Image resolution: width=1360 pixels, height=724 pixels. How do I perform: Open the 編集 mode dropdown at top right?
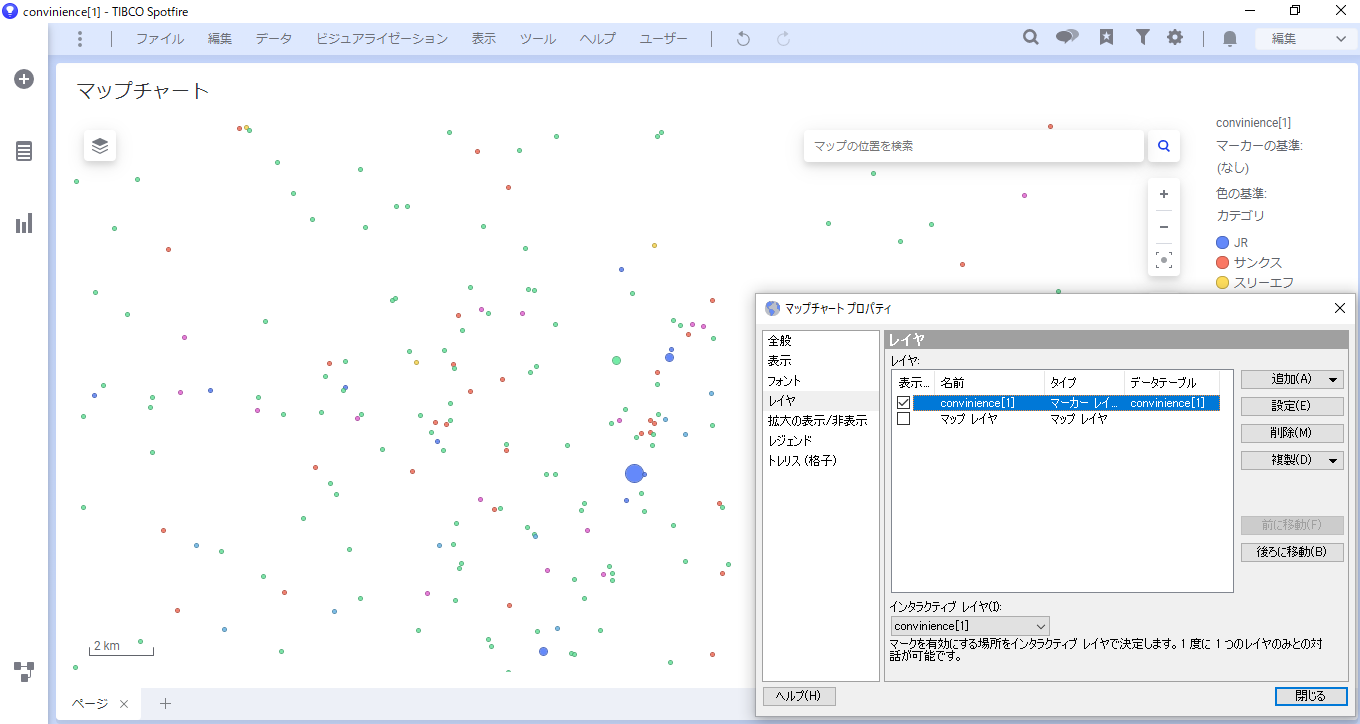click(1308, 38)
